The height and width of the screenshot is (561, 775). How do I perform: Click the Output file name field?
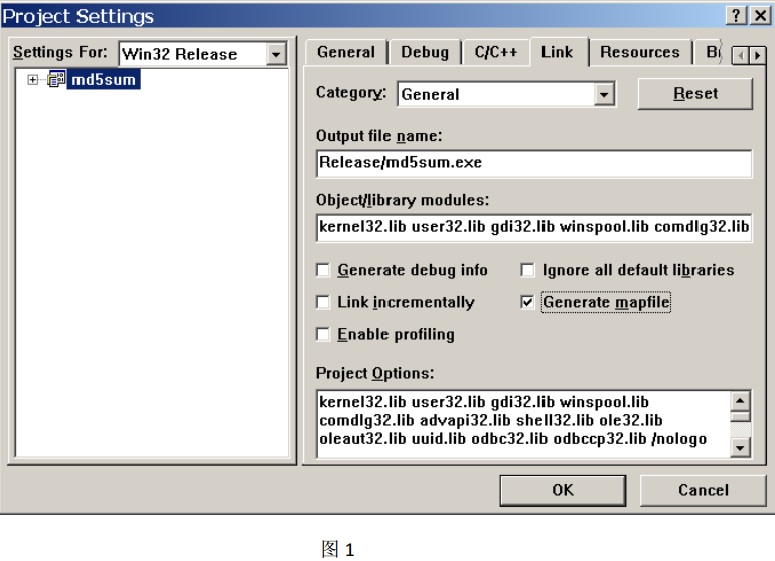(x=532, y=163)
